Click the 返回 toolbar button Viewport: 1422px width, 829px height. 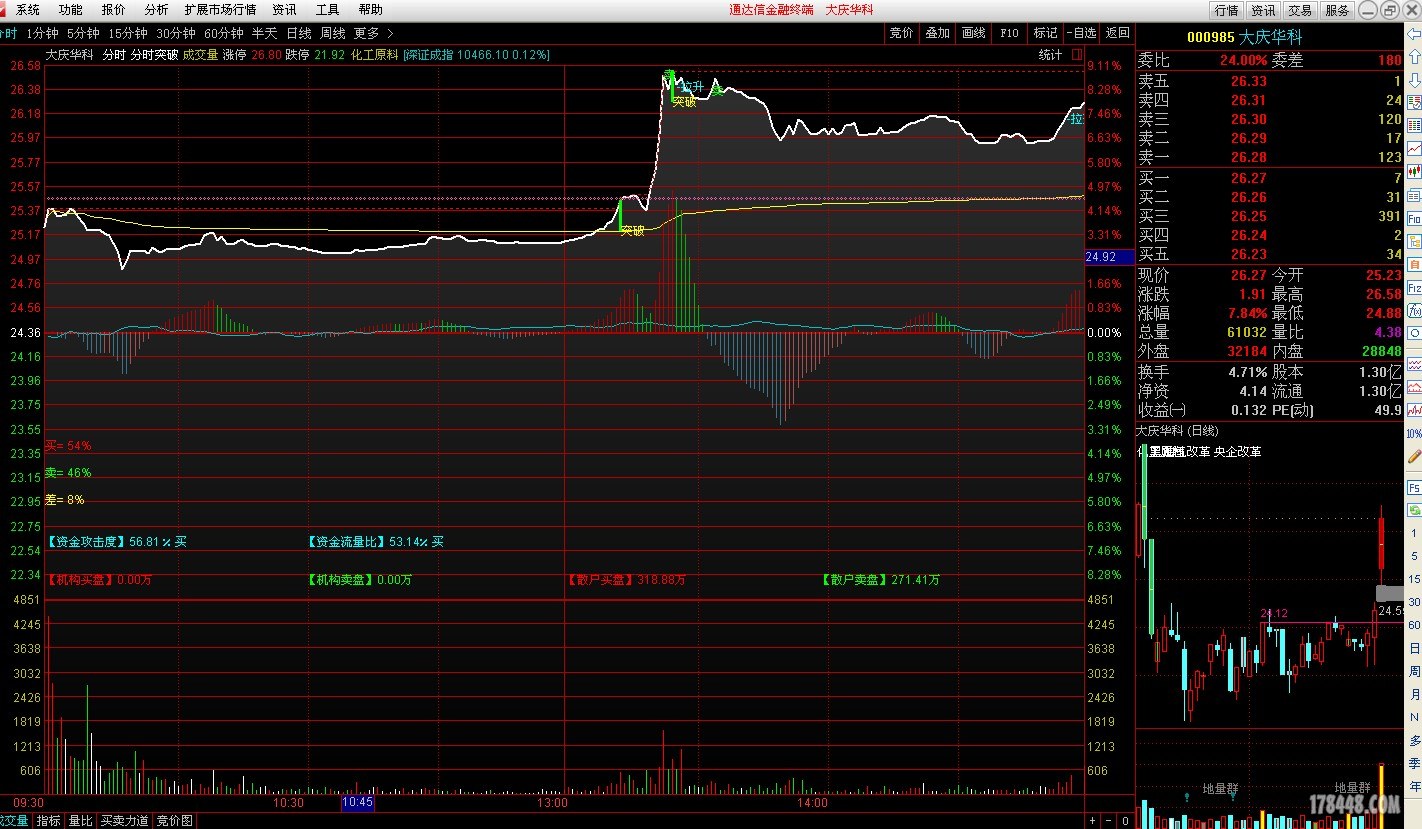coord(1117,33)
